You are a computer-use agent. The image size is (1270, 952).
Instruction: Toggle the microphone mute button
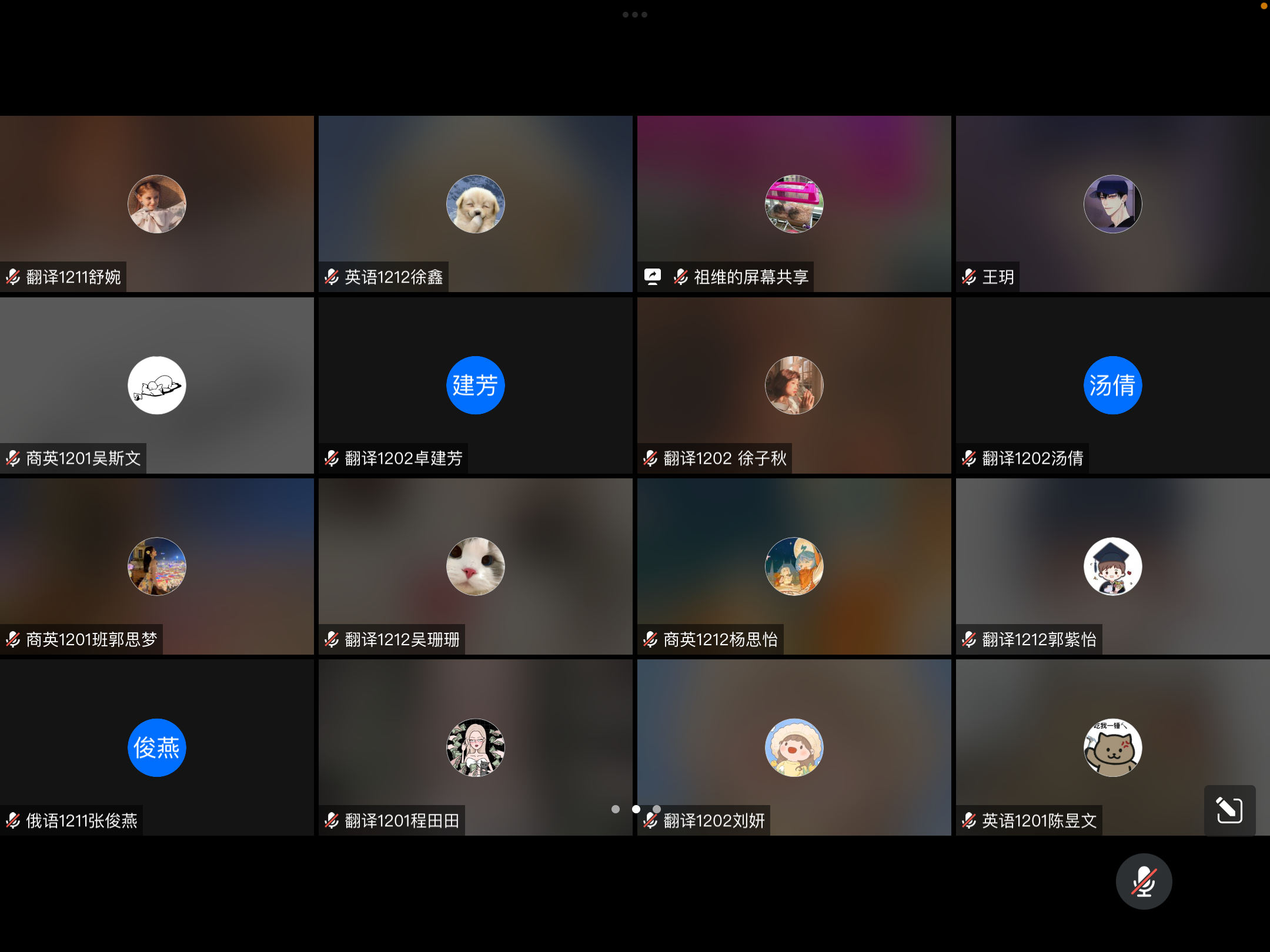click(1143, 881)
